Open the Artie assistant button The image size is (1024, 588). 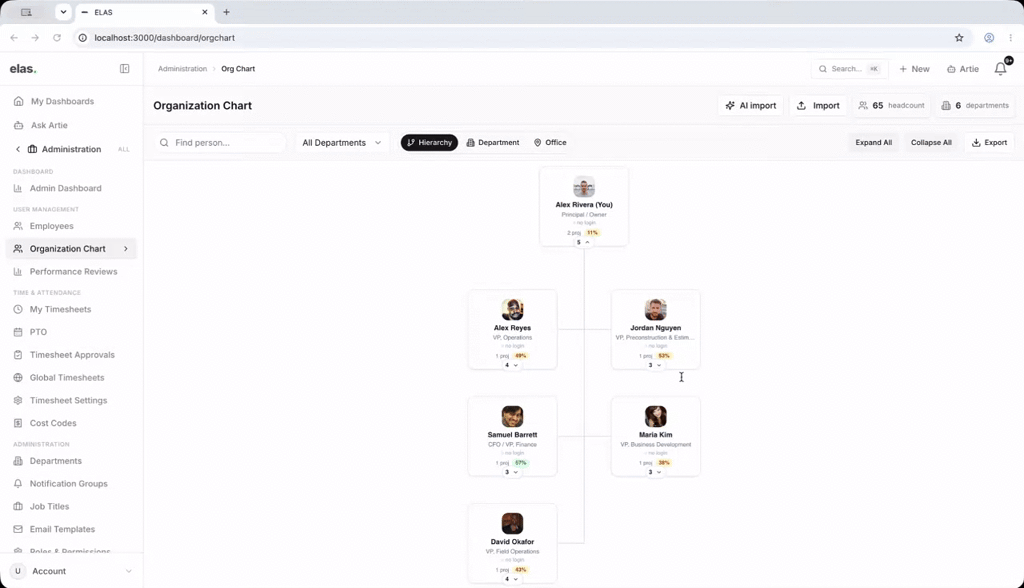(963, 69)
